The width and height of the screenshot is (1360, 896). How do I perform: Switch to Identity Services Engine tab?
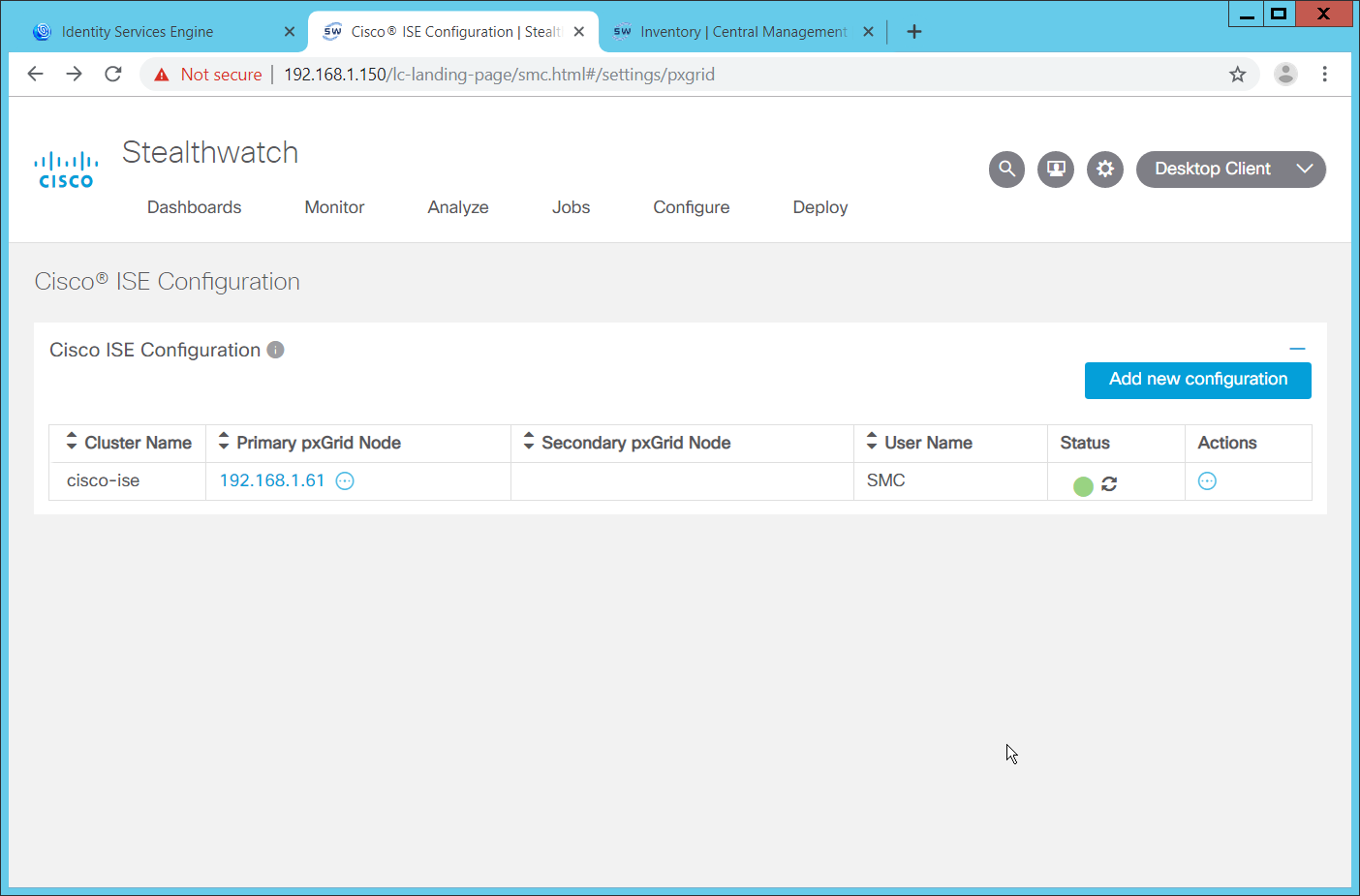(x=138, y=32)
